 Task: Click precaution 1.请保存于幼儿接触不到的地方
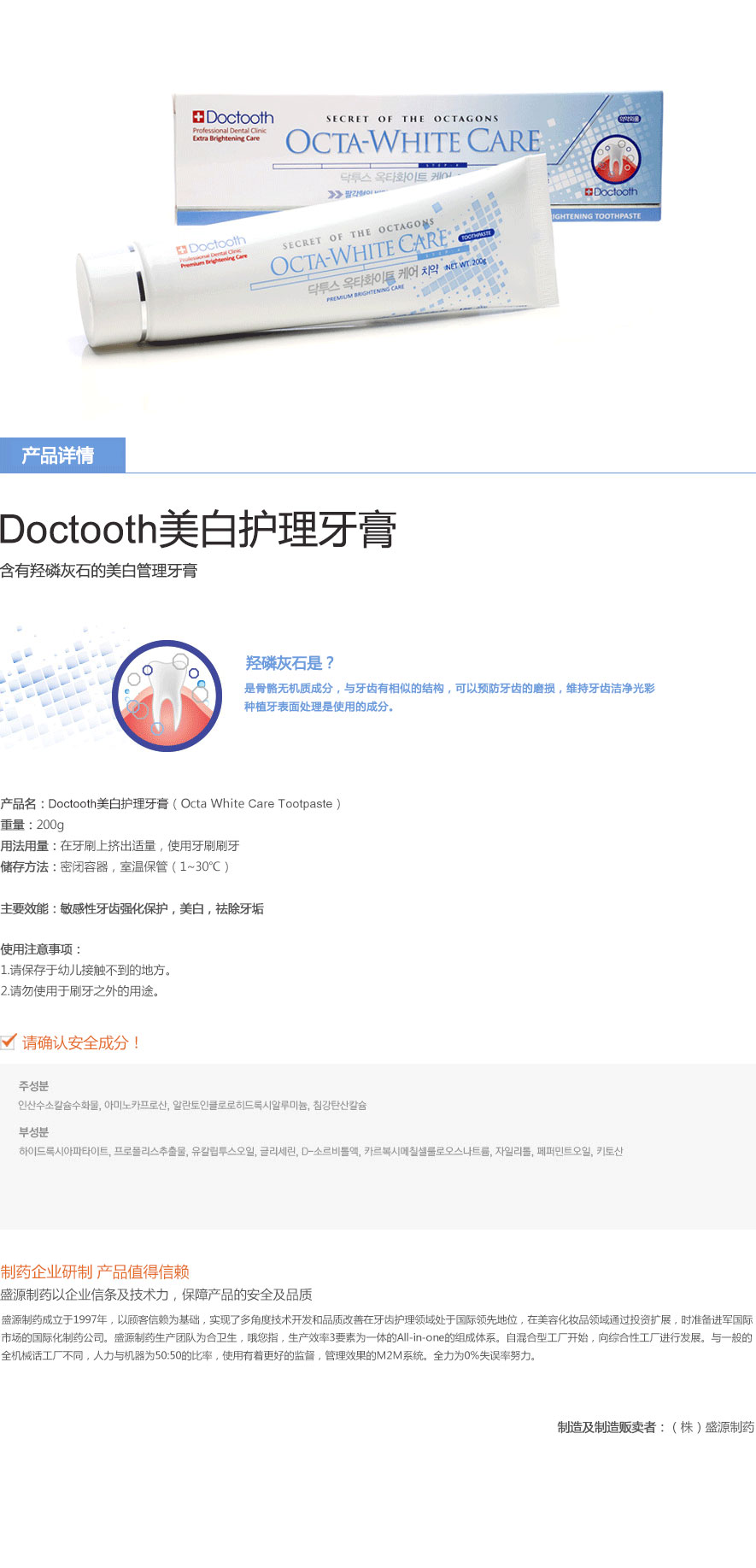(x=88, y=970)
